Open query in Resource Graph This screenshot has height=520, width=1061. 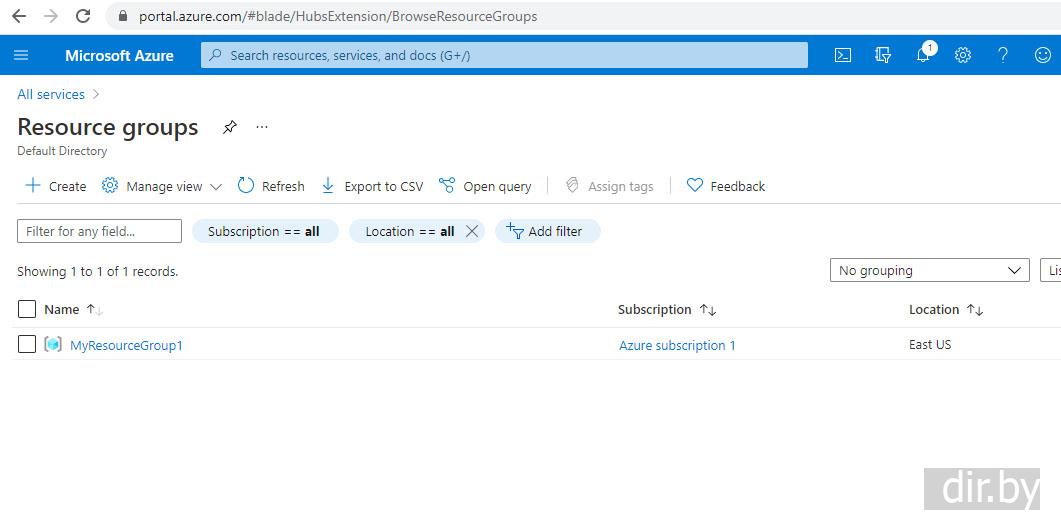click(485, 186)
